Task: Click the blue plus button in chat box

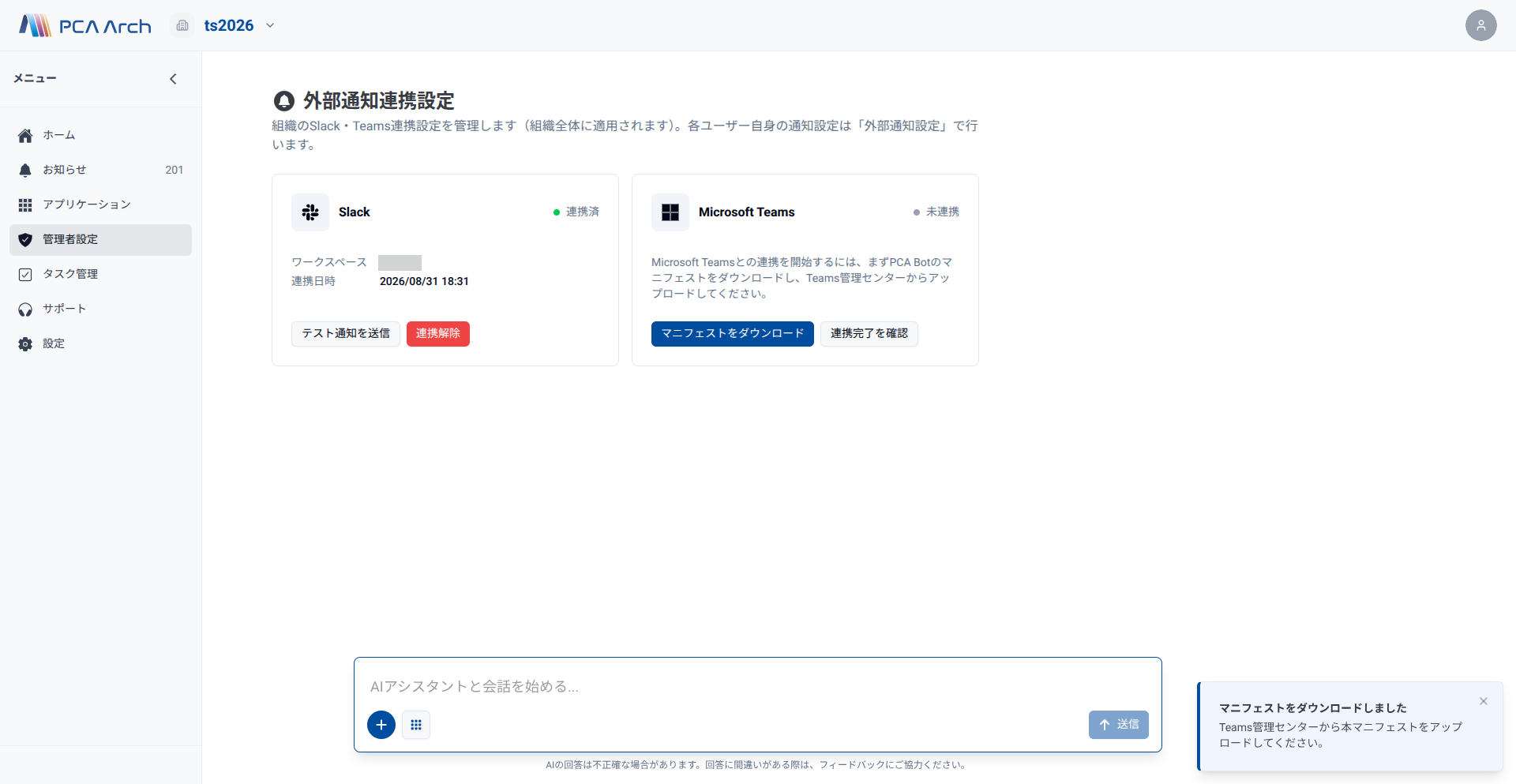Action: coord(381,725)
